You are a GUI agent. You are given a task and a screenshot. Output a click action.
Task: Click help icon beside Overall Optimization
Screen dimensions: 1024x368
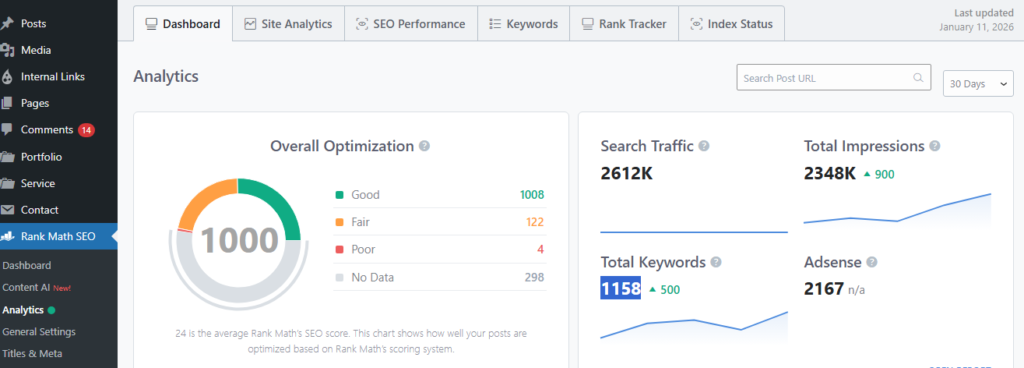(x=424, y=146)
